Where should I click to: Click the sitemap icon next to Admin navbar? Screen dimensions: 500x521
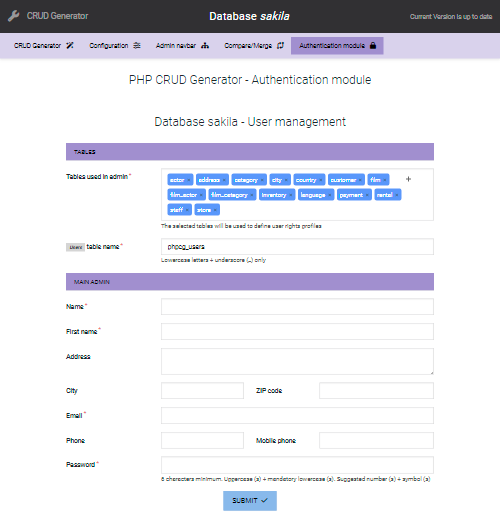tap(205, 45)
